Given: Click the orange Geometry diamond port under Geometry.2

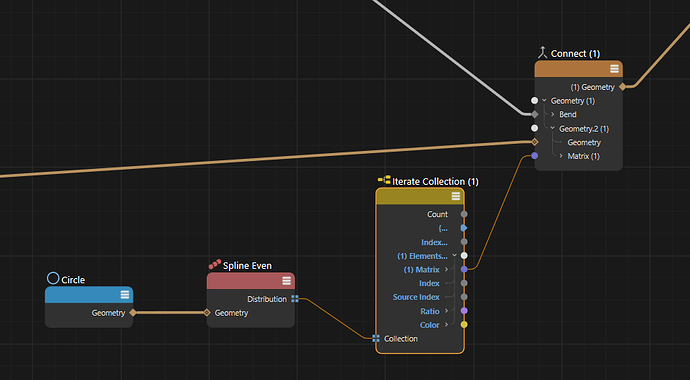Looking at the screenshot, I should [535, 142].
